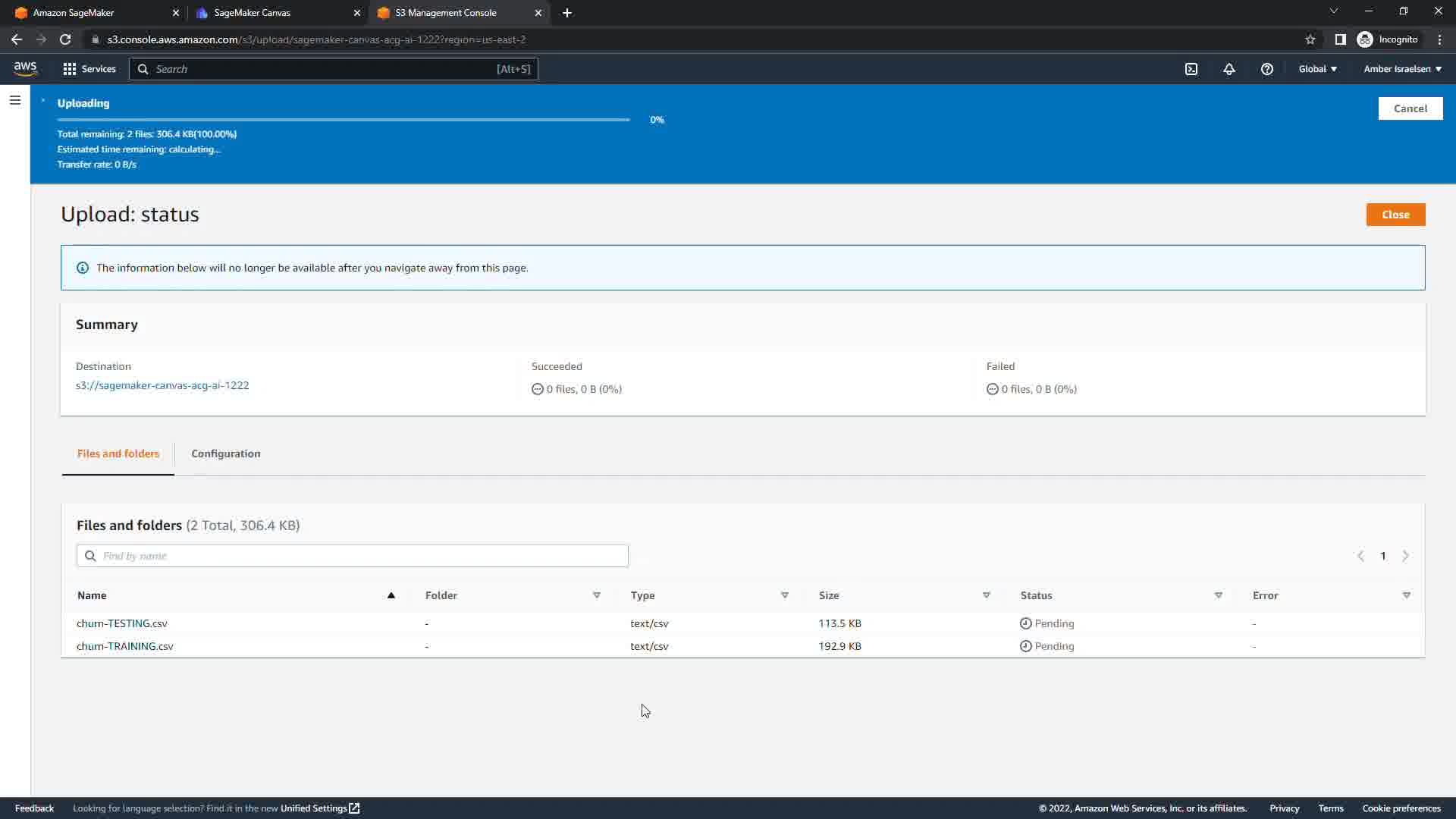Open the notifications bell icon

pos(1229,69)
